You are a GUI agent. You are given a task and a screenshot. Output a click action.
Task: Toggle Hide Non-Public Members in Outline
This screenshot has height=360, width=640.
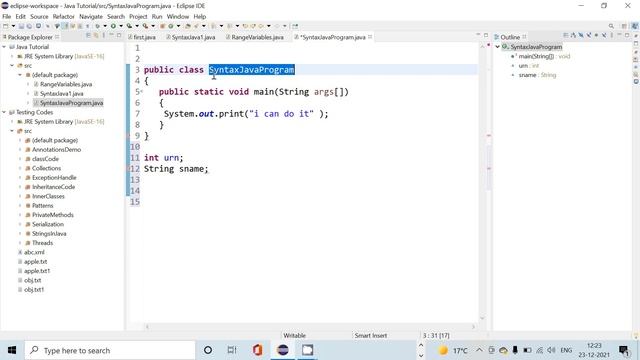(x=596, y=36)
